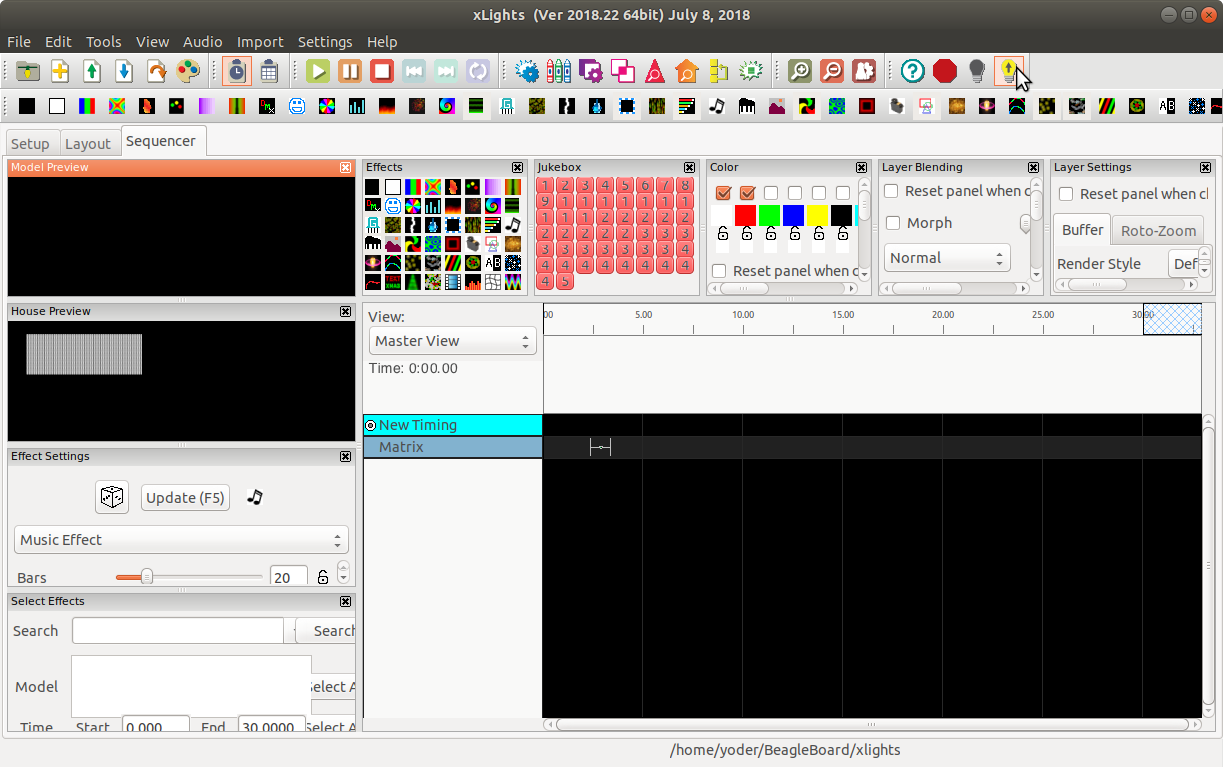This screenshot has width=1223, height=767.
Task: Click the Update (F5) button
Action: tap(185, 498)
